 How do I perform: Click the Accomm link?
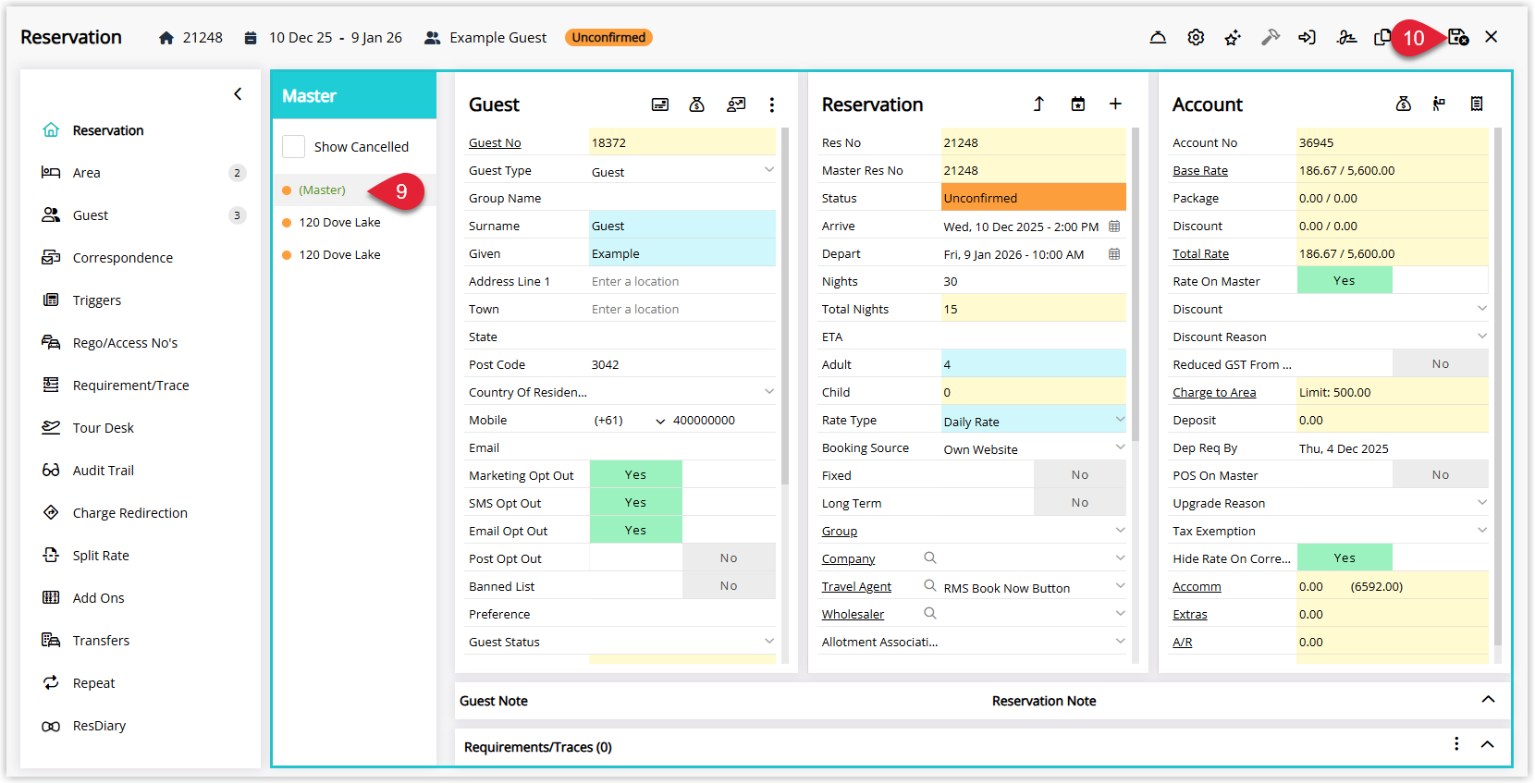coord(1197,587)
